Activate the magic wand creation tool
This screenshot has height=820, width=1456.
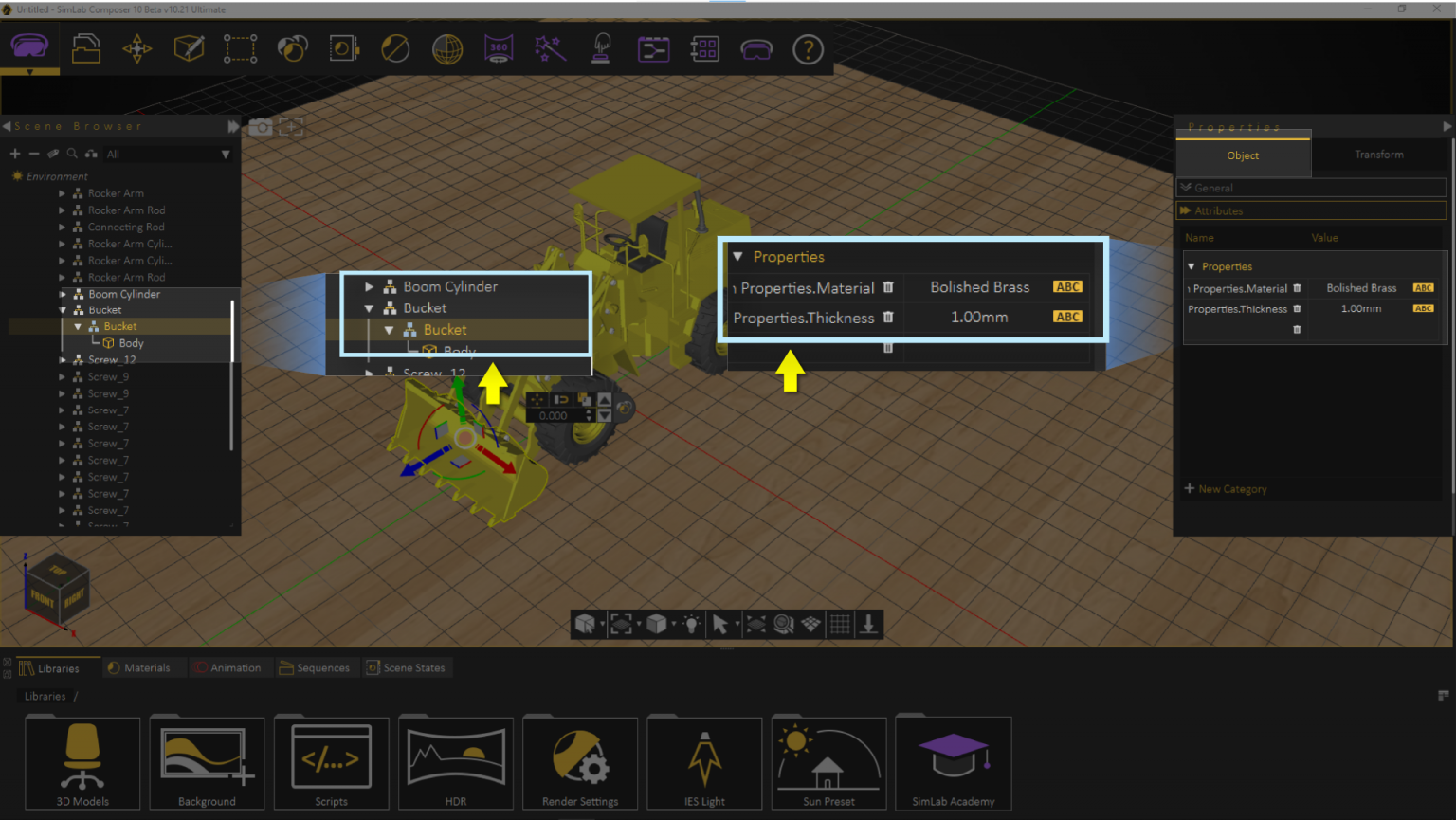[551, 49]
